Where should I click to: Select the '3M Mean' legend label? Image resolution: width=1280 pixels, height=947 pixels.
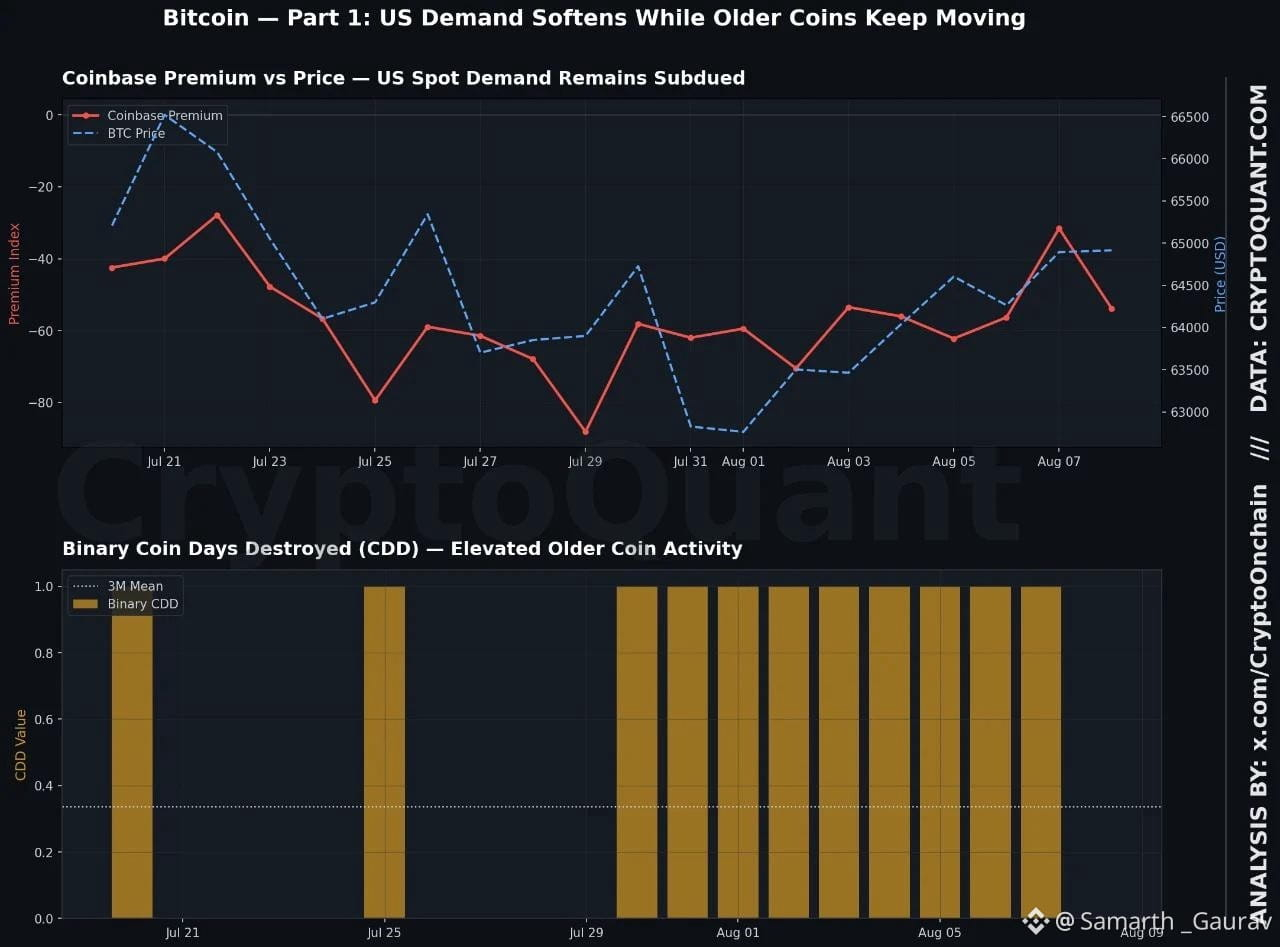pos(135,586)
